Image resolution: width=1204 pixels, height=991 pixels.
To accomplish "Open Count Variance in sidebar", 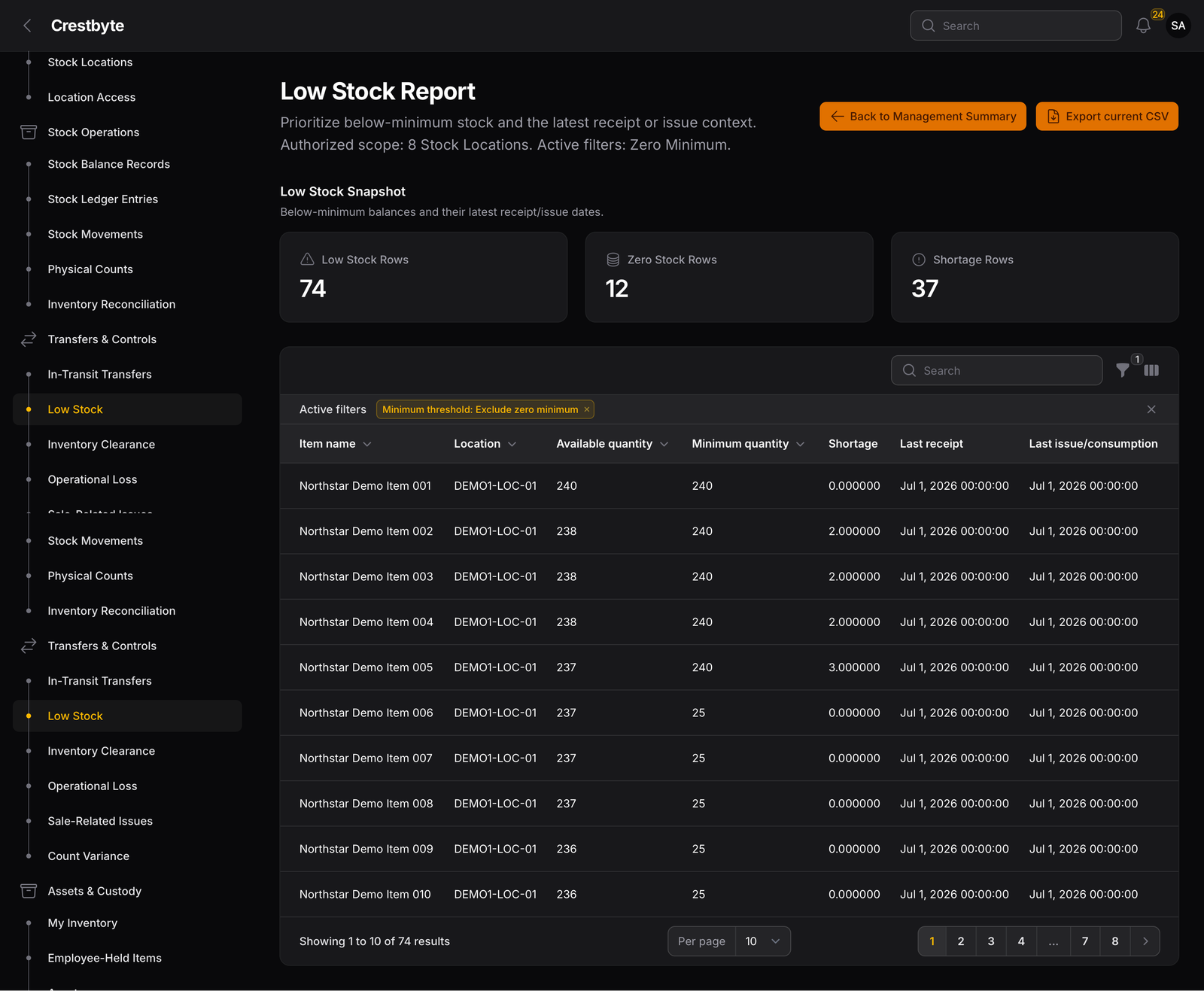I will click(89, 856).
